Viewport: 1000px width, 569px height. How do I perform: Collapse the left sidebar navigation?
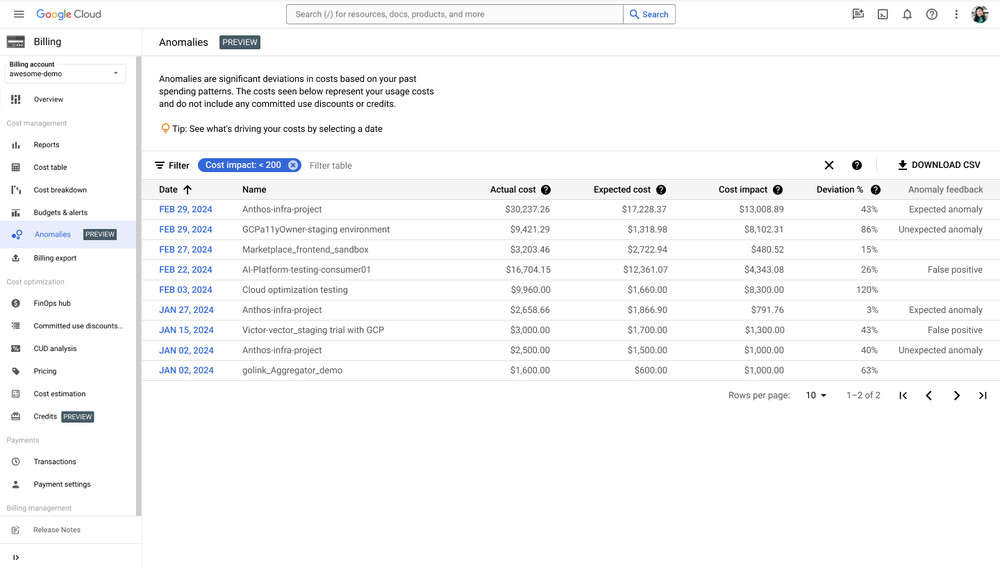(x=16, y=557)
